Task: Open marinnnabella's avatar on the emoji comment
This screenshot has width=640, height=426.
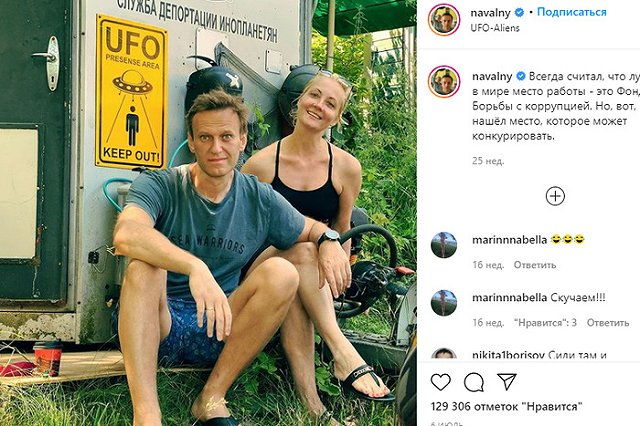Action: [444, 245]
